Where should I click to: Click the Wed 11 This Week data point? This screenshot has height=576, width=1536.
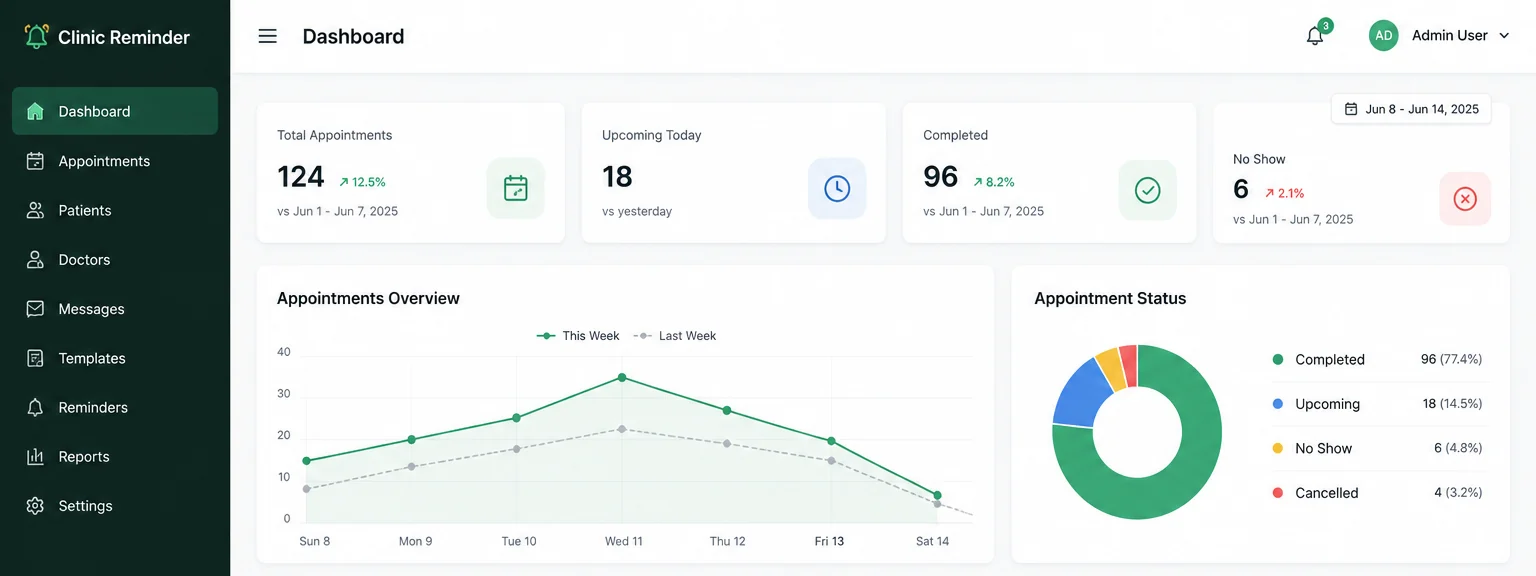coord(622,377)
